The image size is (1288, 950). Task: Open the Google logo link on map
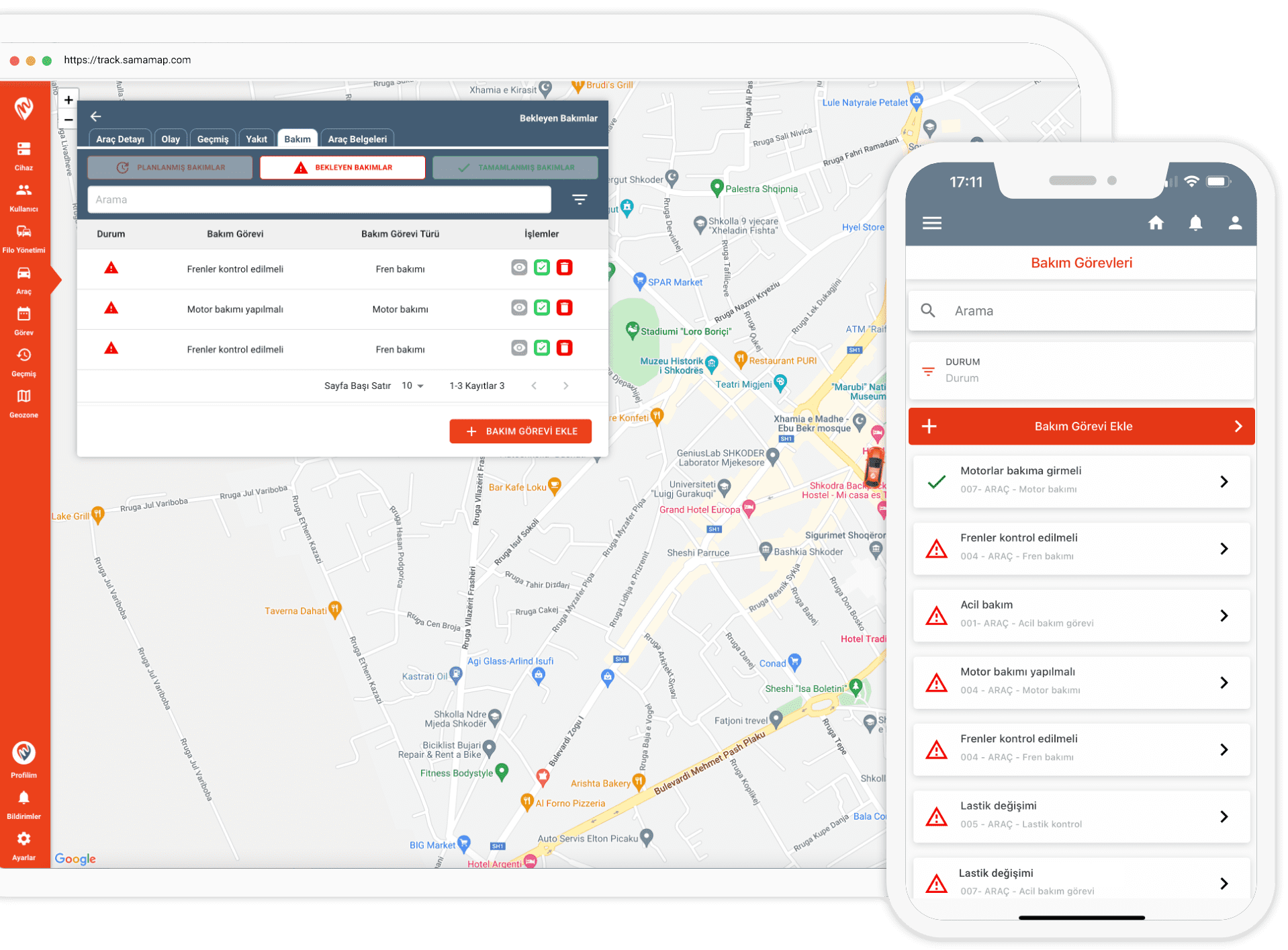click(x=75, y=859)
